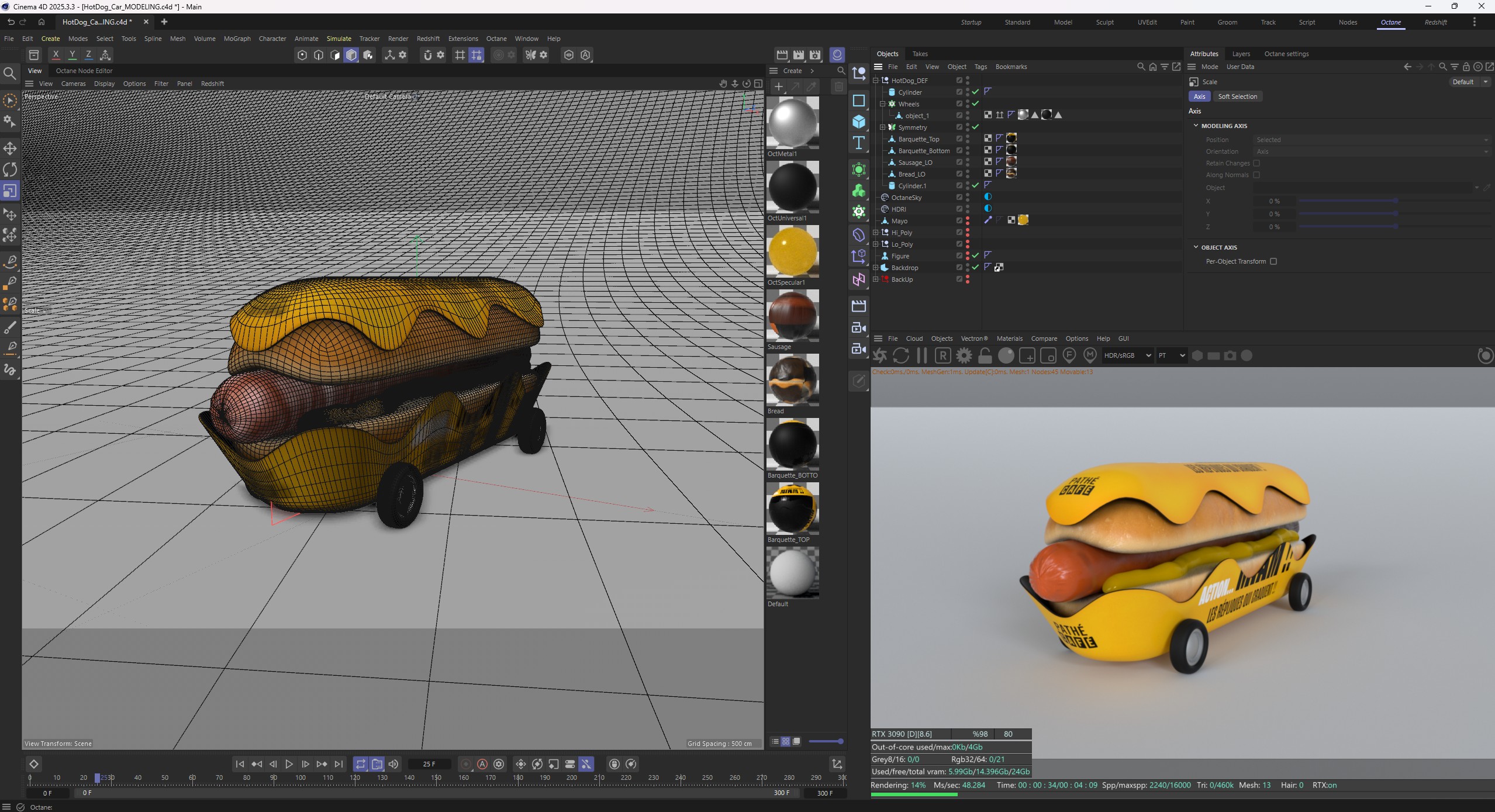Select the Rotate tool in left toolbar
The height and width of the screenshot is (812, 1495).
click(x=10, y=170)
